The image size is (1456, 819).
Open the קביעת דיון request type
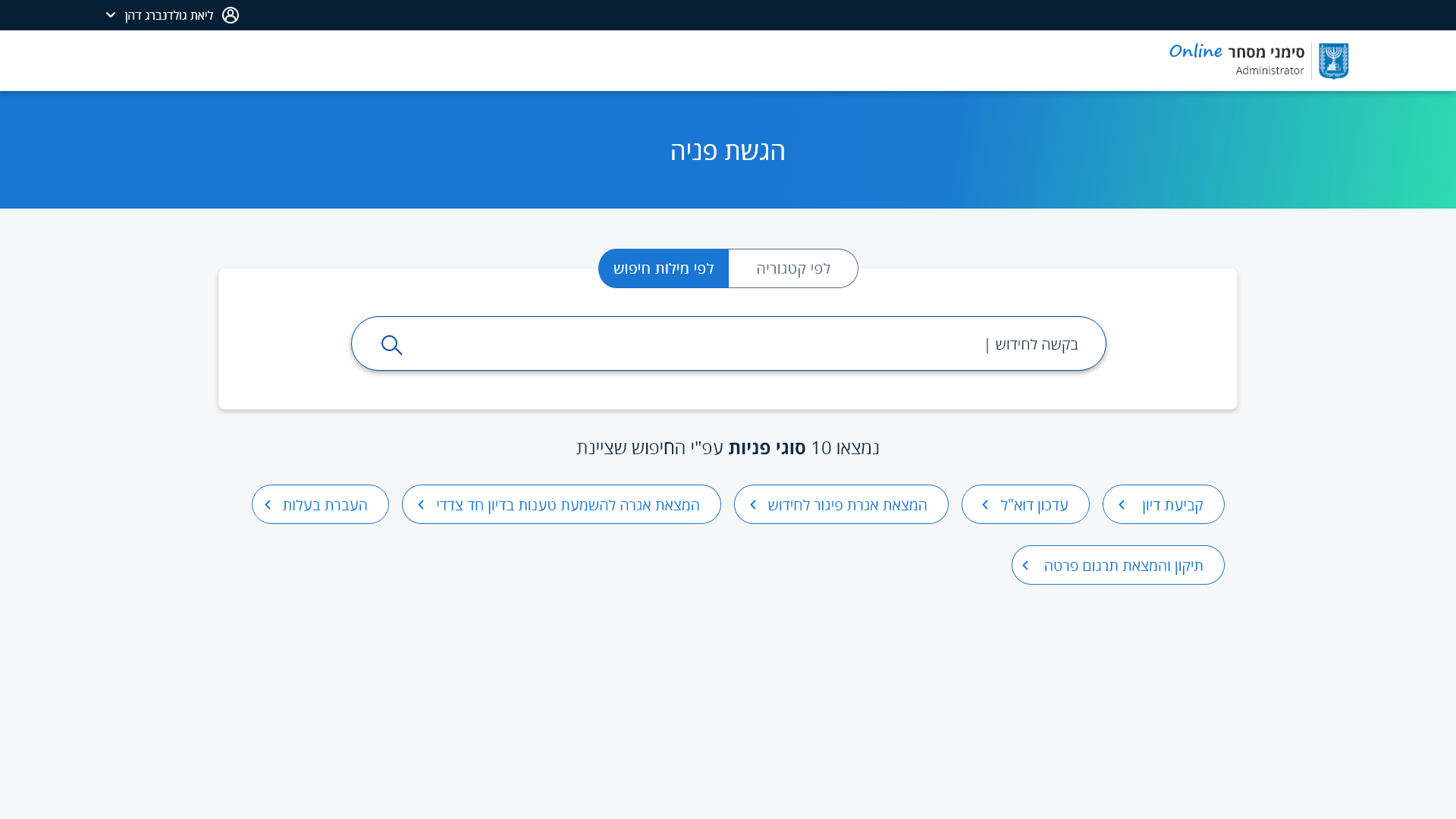(x=1172, y=505)
